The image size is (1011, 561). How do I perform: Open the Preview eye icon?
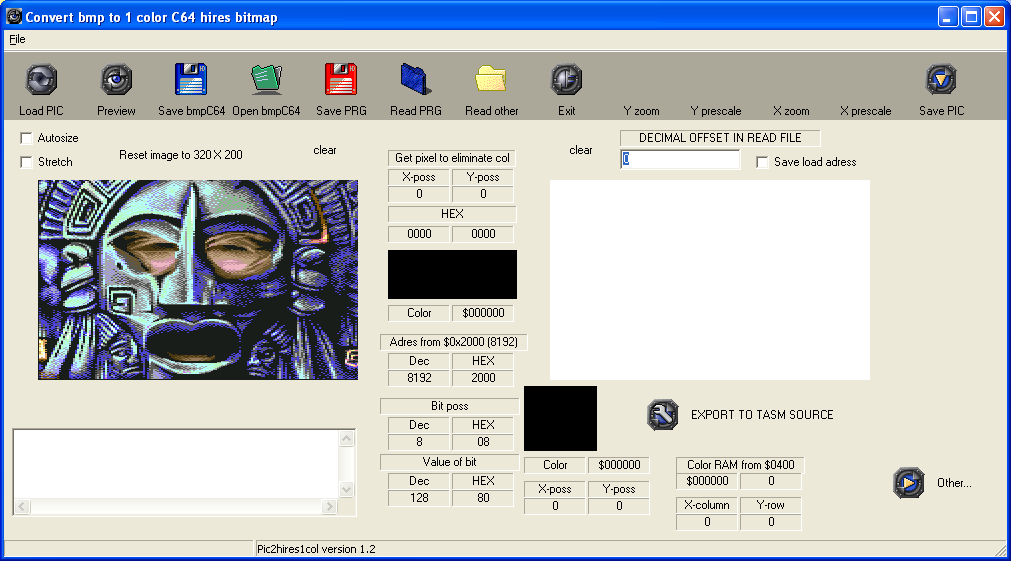pyautogui.click(x=116, y=80)
